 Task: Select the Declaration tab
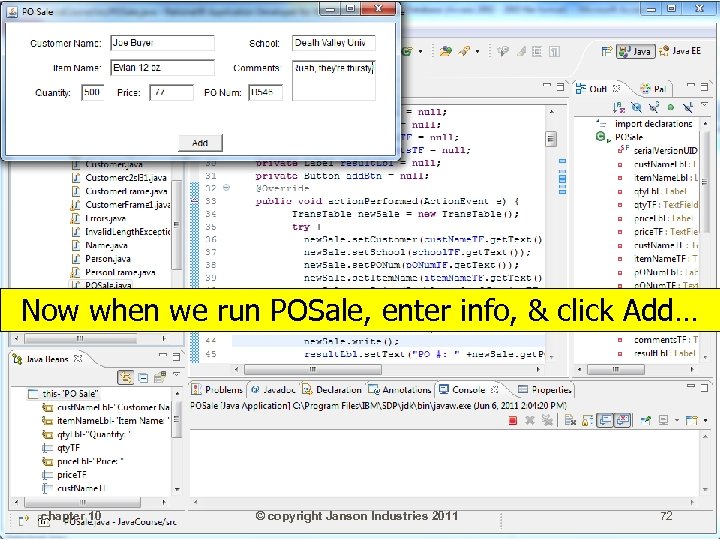pos(332,389)
